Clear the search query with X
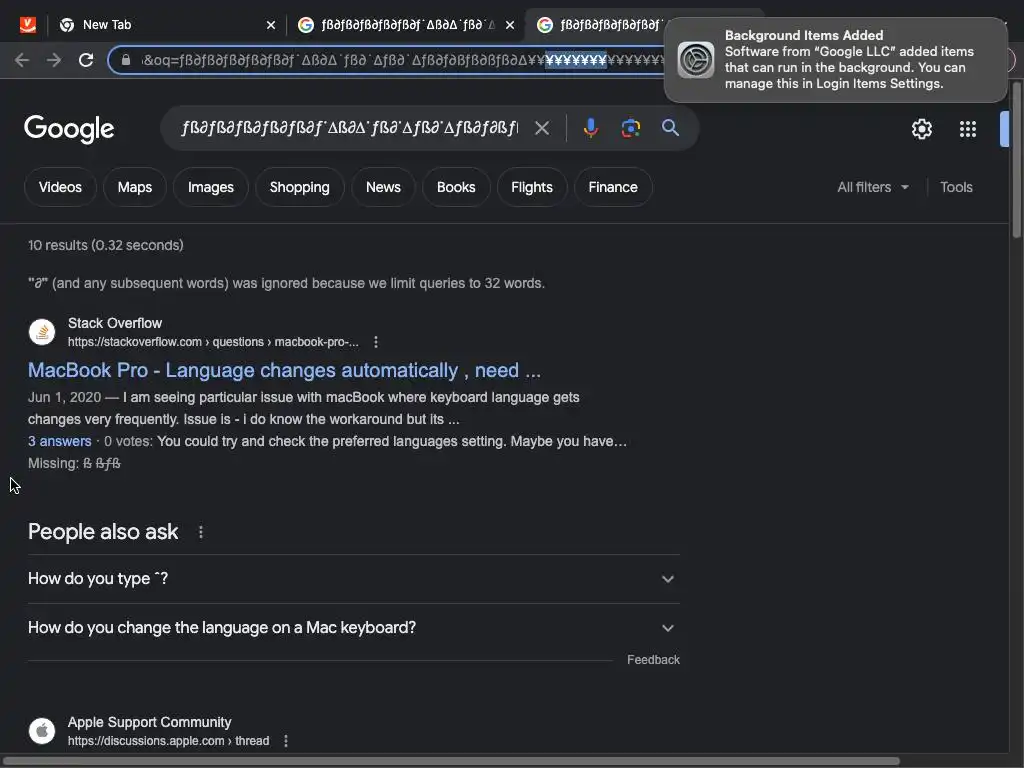This screenshot has height=768, width=1024. tap(541, 128)
